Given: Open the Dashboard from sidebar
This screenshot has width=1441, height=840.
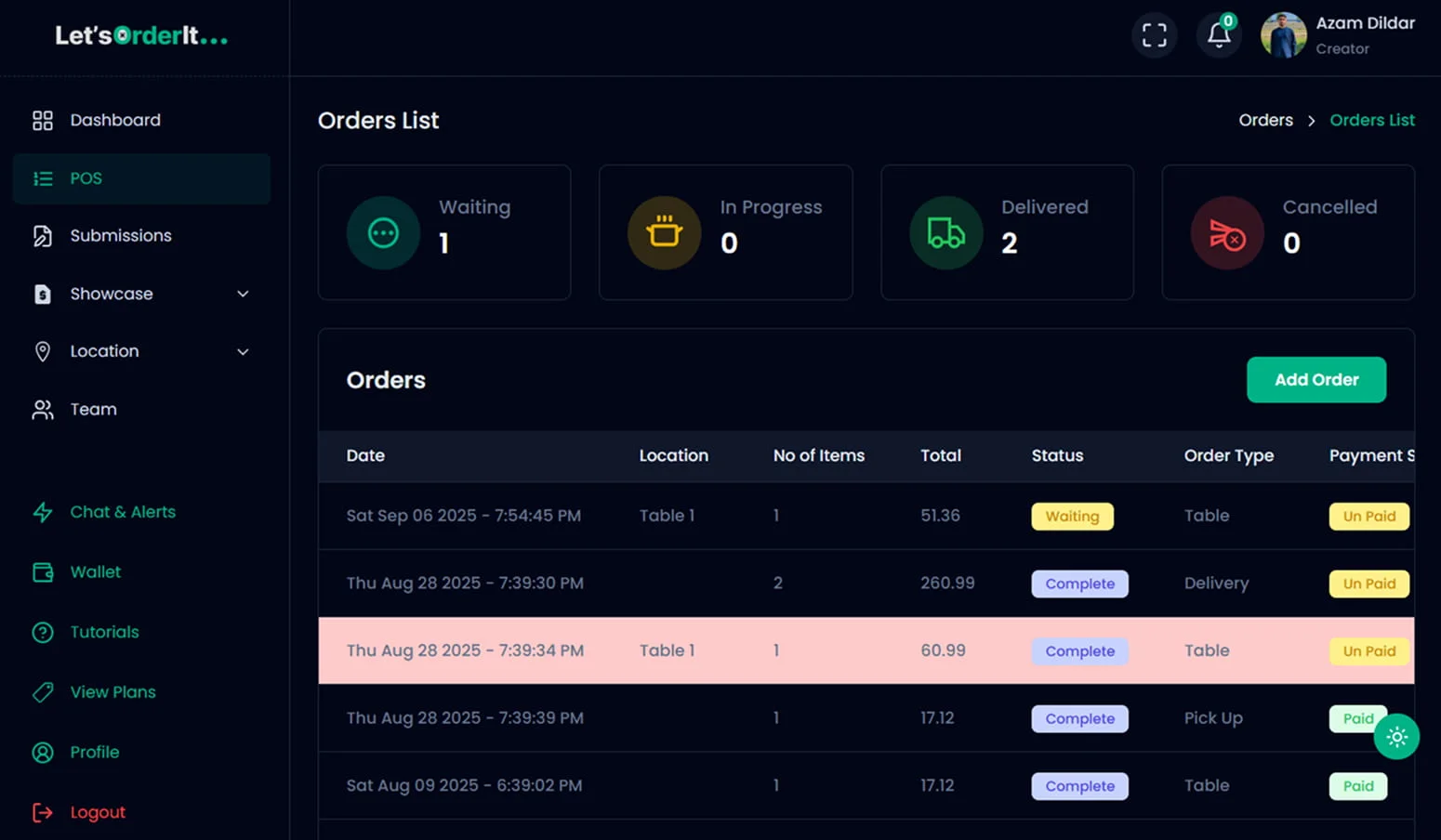Looking at the screenshot, I should tap(115, 120).
